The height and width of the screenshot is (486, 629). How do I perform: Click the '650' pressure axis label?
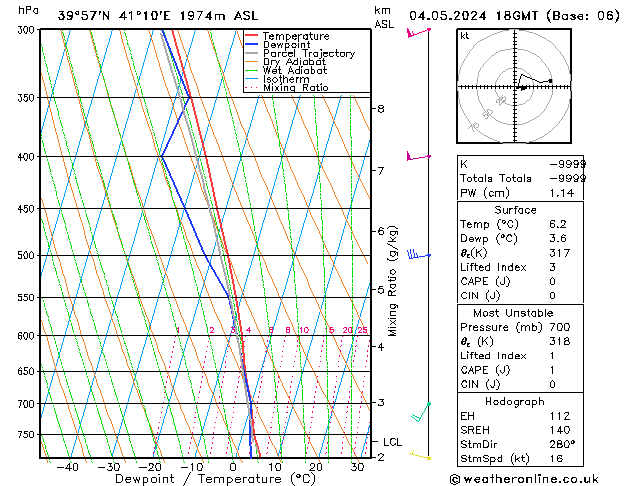click(x=28, y=371)
